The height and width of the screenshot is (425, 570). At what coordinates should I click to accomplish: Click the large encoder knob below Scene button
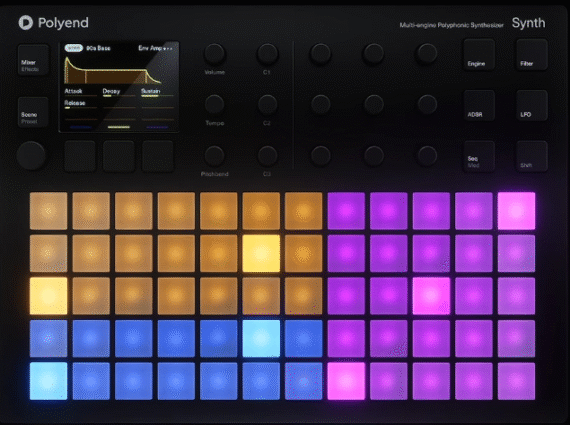[31, 156]
